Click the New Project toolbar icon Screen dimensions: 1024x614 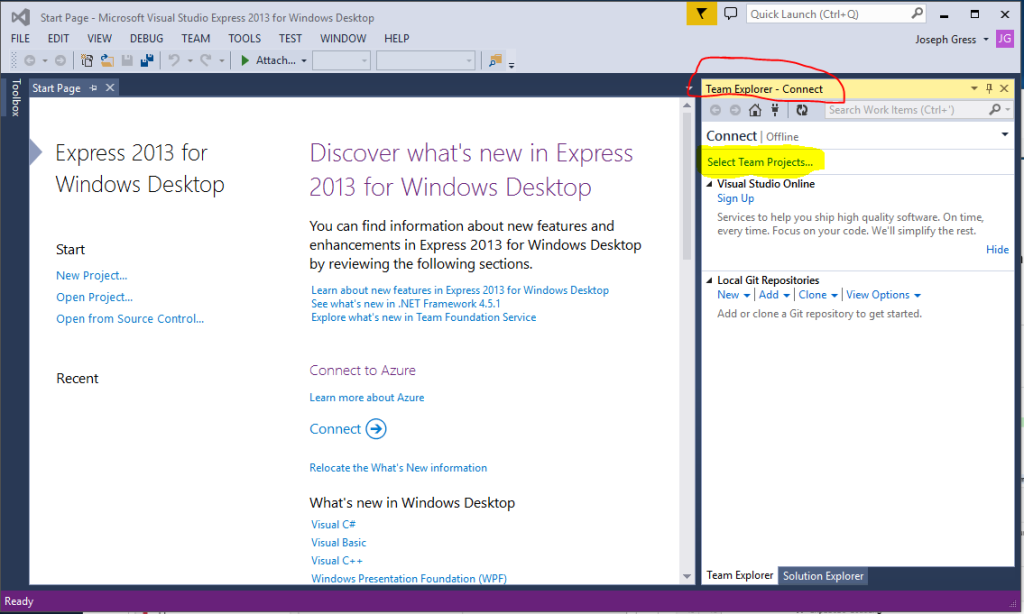[87, 60]
